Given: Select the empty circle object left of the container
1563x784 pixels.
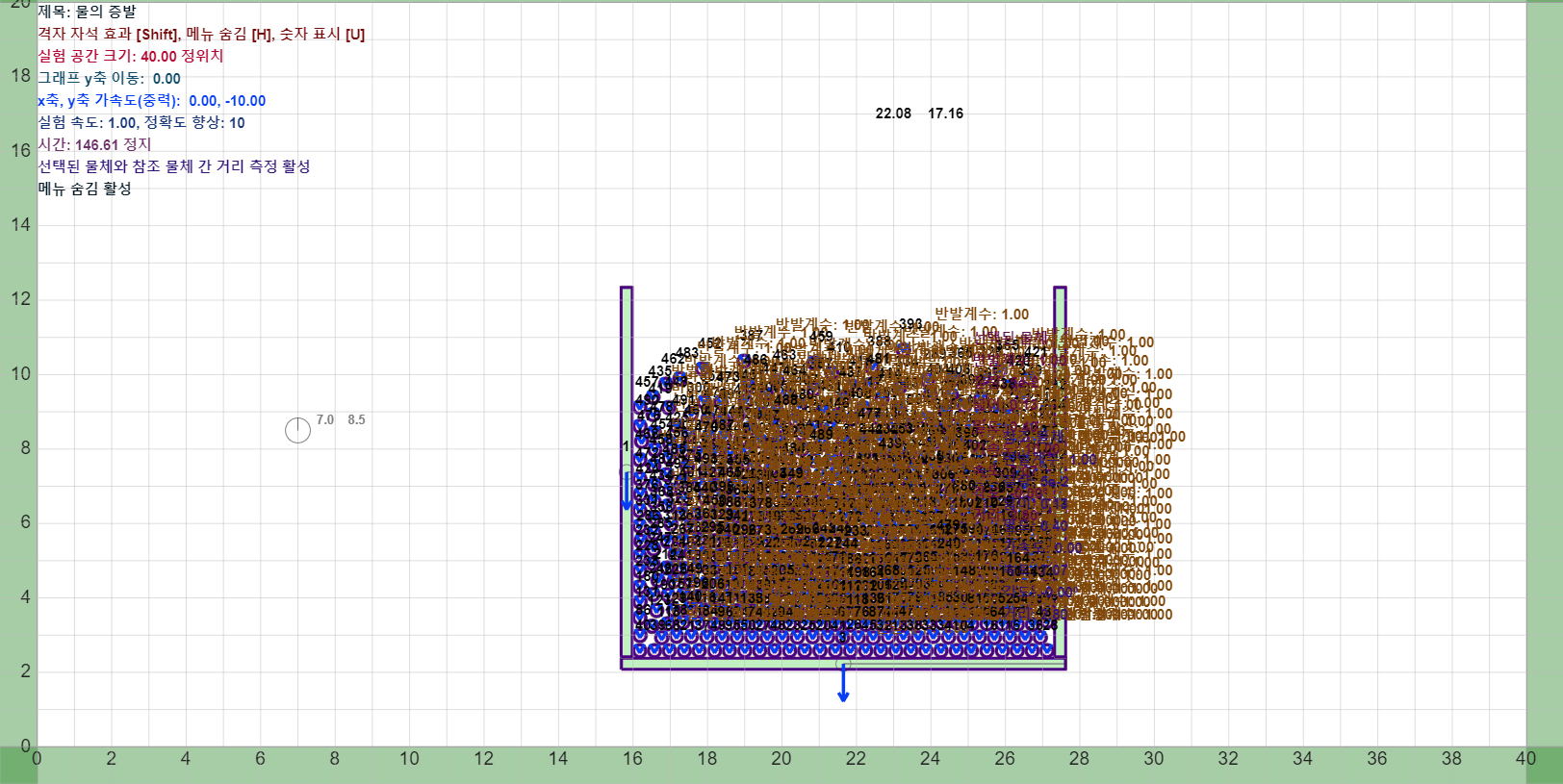Looking at the screenshot, I should click(297, 430).
